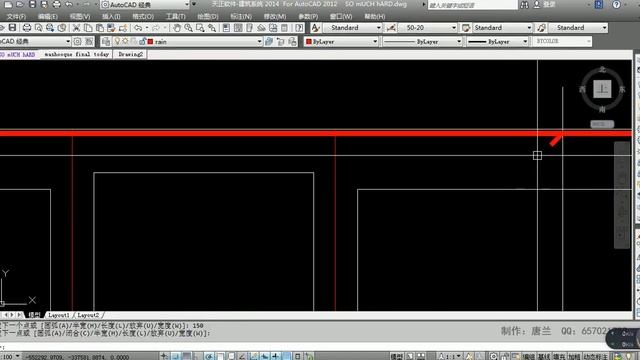The height and width of the screenshot is (360, 640).
Task: Open the 文件(F) menu
Action: coord(16,16)
